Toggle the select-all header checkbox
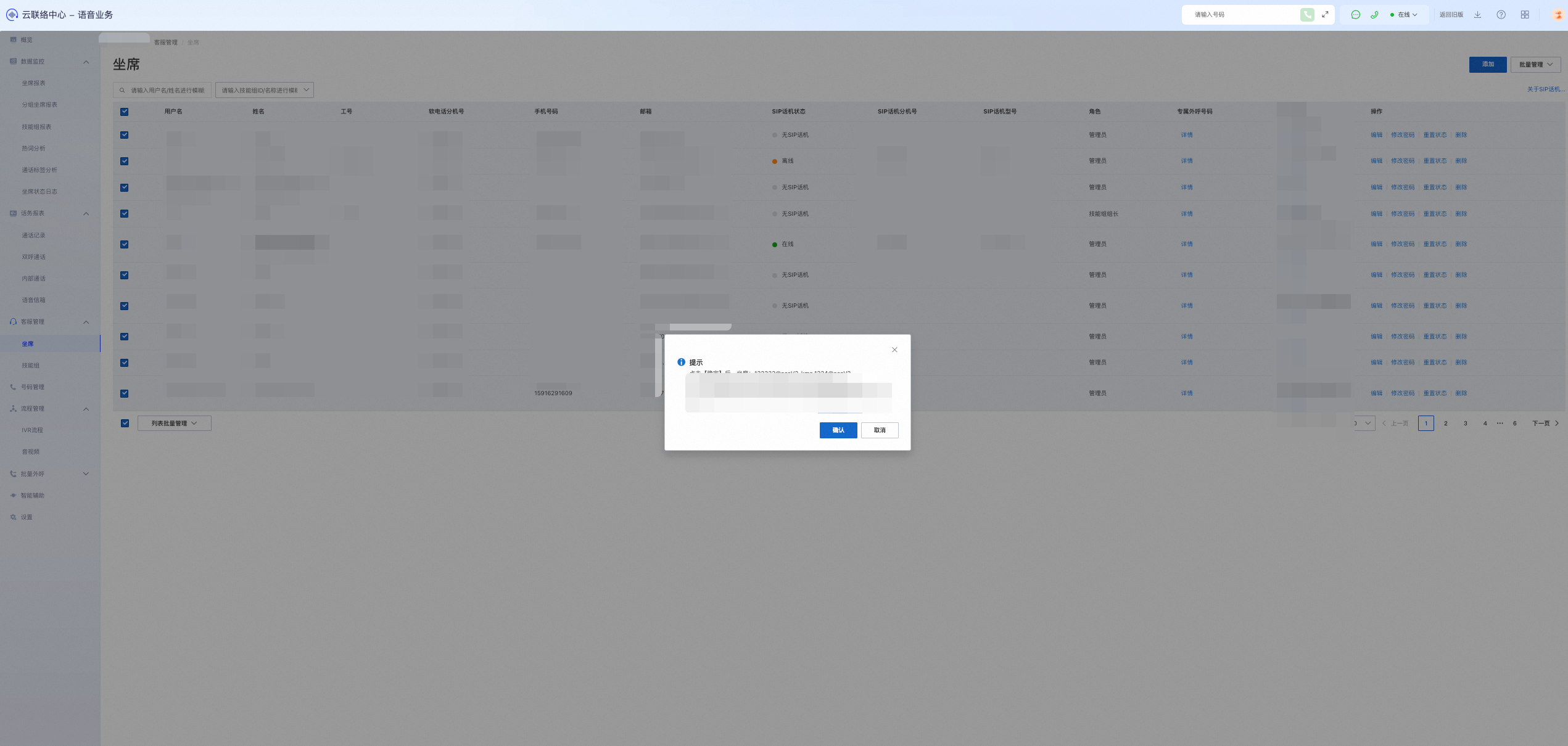The height and width of the screenshot is (746, 1568). tap(125, 112)
